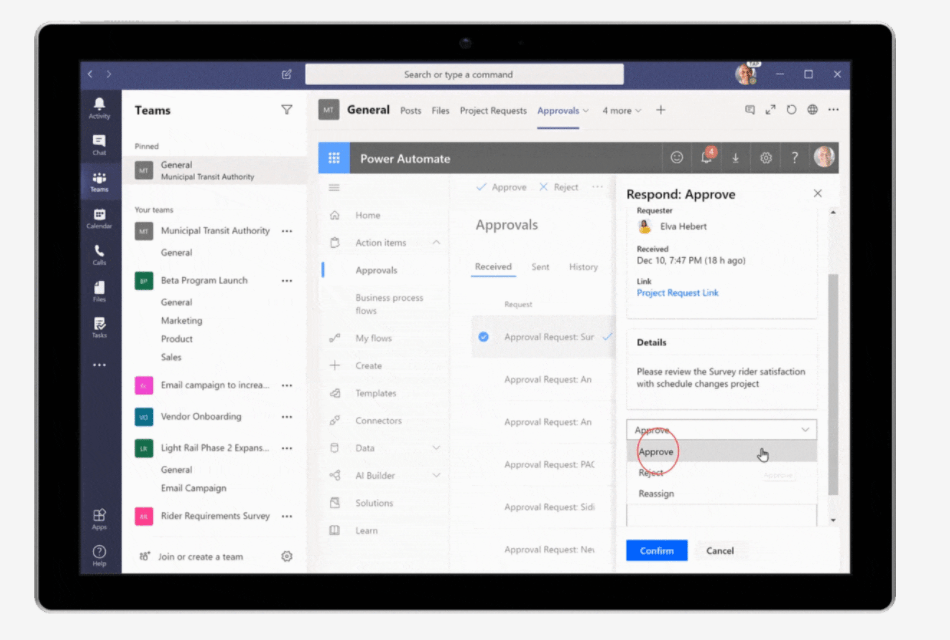This screenshot has width=950, height=640.
Task: Choose Approve in the dropdown list
Action: tap(722, 452)
